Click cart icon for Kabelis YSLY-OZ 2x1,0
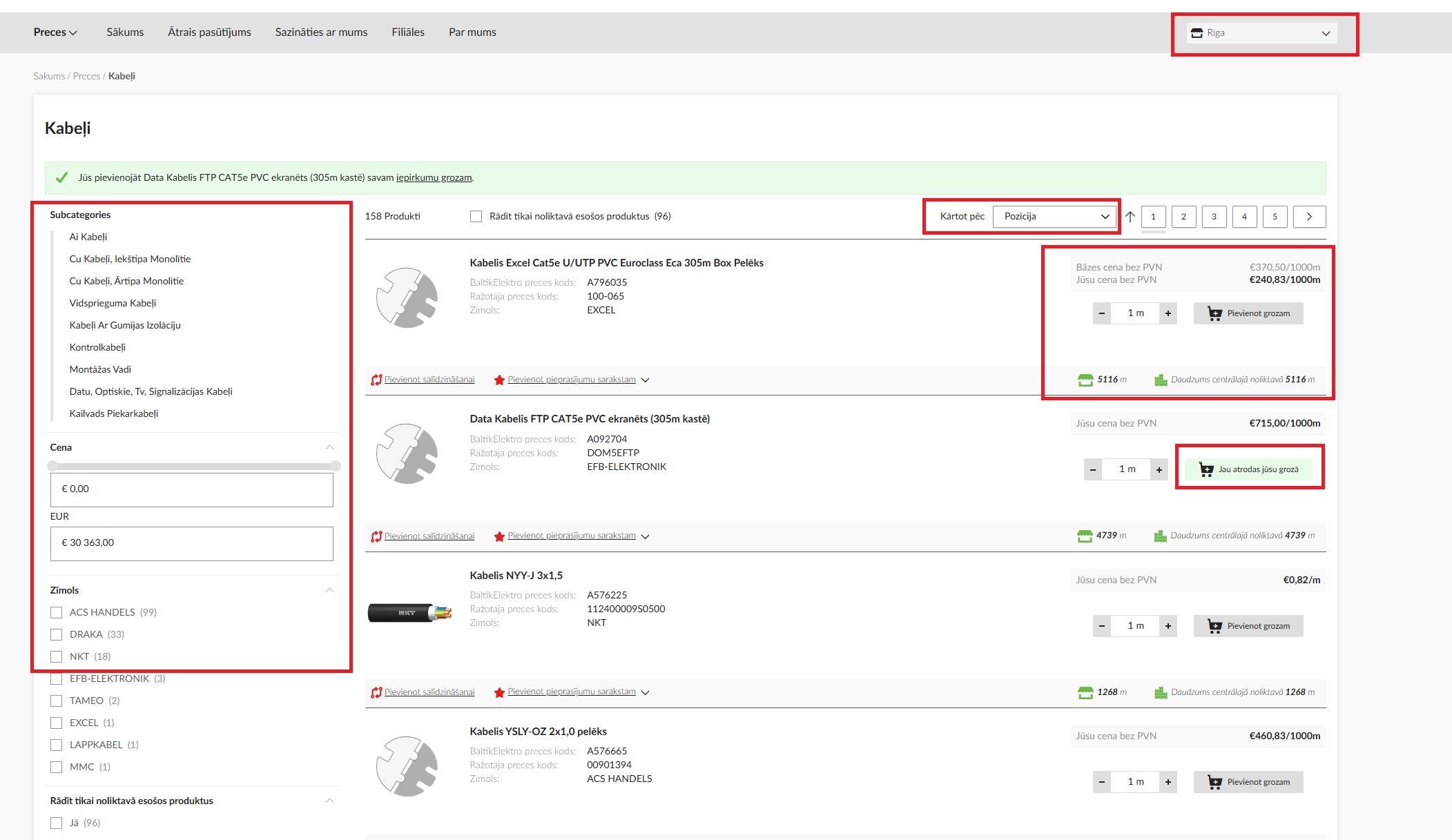Screen dimensions: 1452x840 pos(1214,782)
